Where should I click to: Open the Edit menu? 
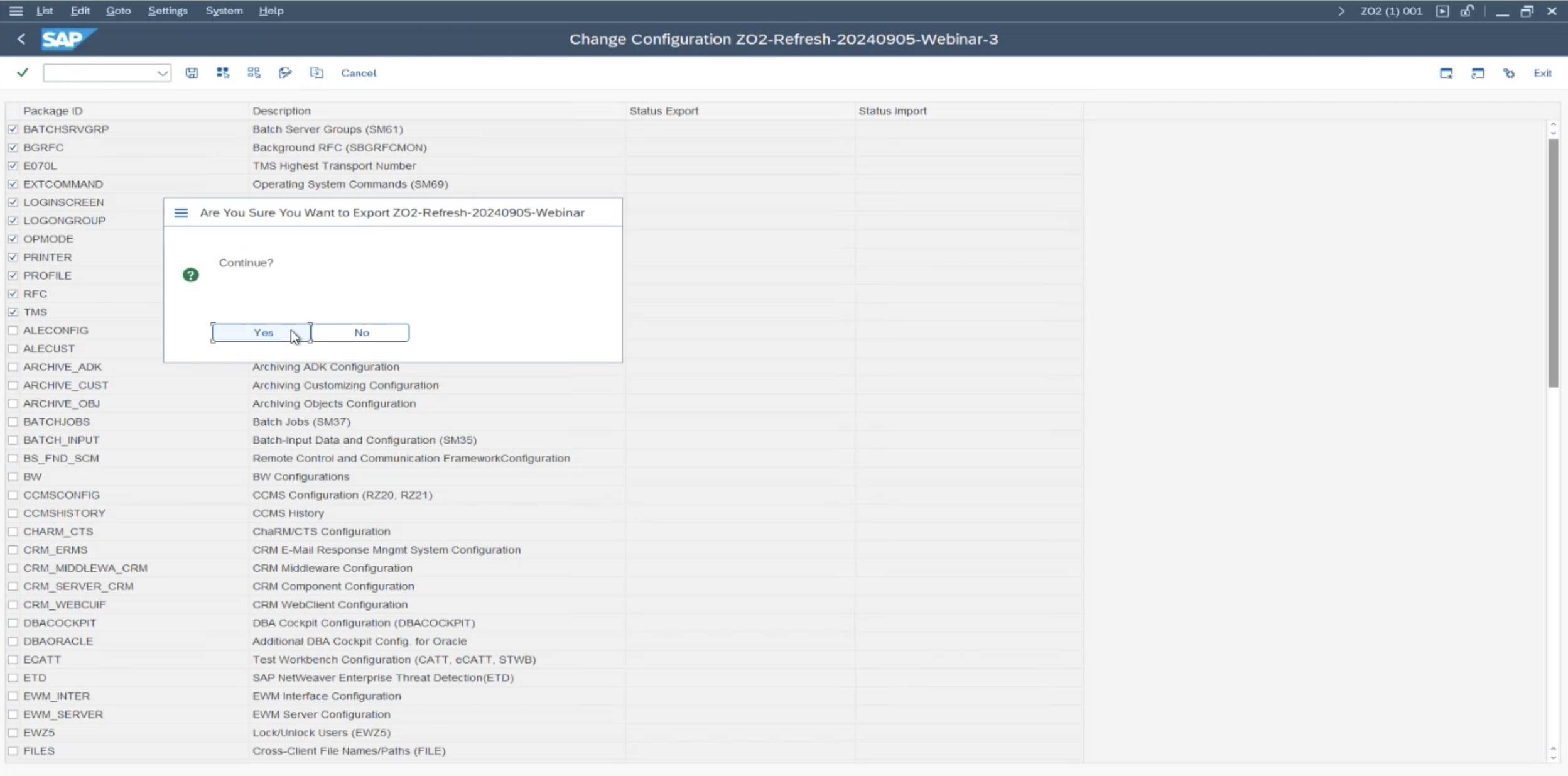[80, 11]
